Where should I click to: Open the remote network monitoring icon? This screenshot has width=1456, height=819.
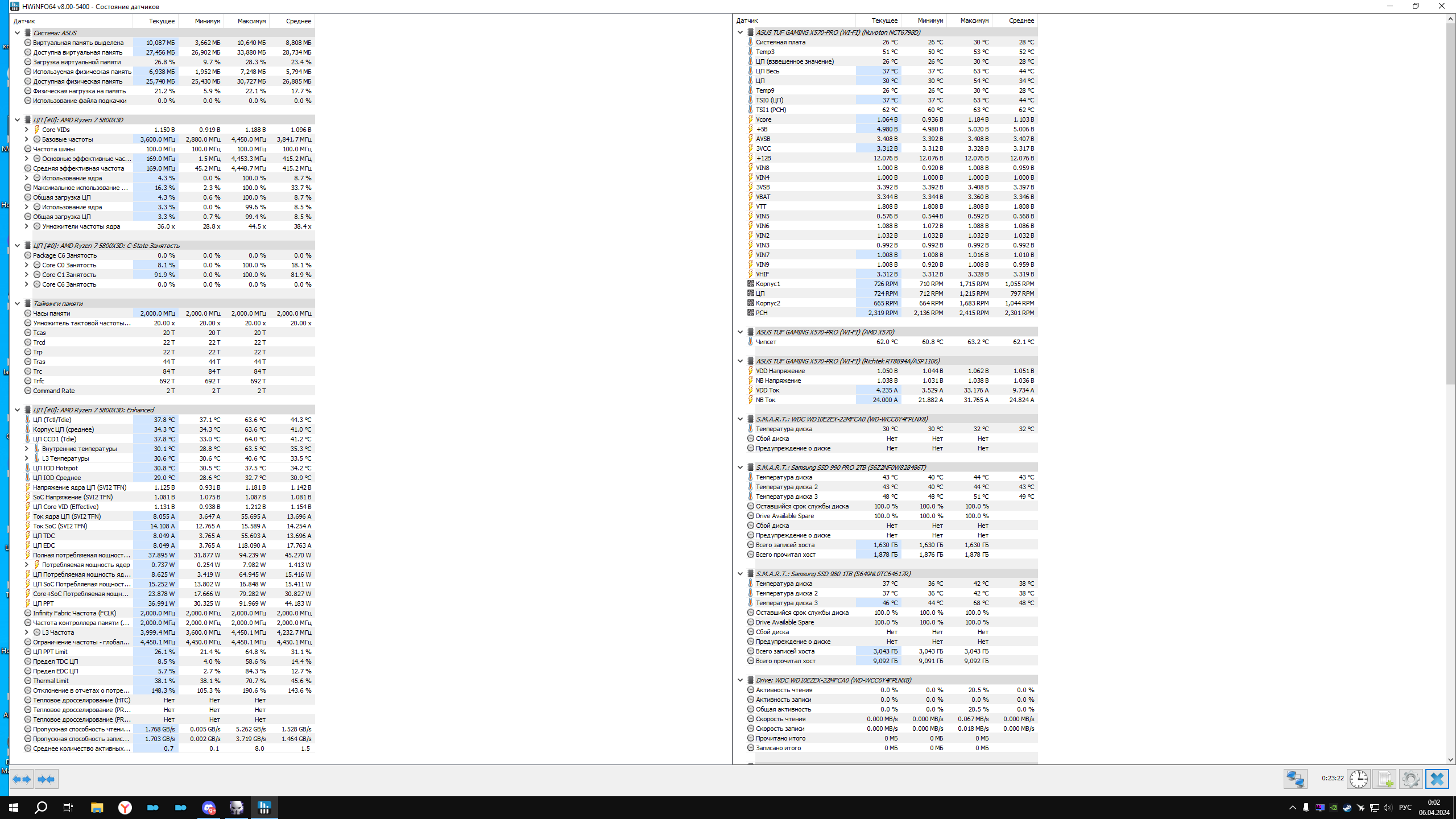[1295, 779]
